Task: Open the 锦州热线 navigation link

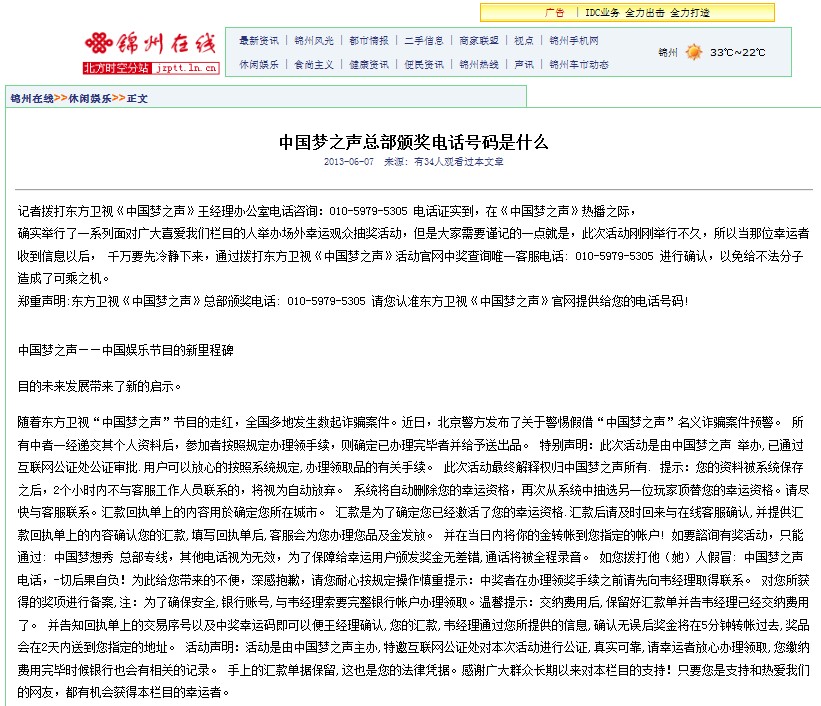Action: pyautogui.click(x=479, y=64)
